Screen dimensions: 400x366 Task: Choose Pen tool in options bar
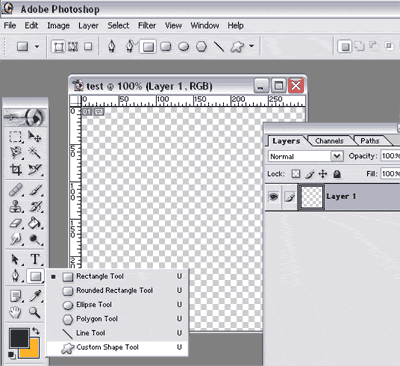112,46
